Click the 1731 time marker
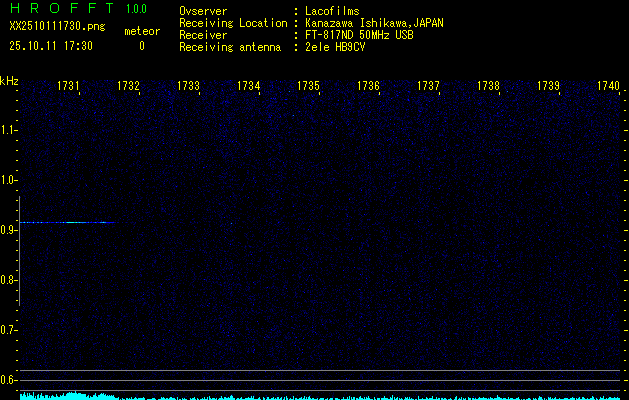The height and width of the screenshot is (400, 629). [x=69, y=87]
